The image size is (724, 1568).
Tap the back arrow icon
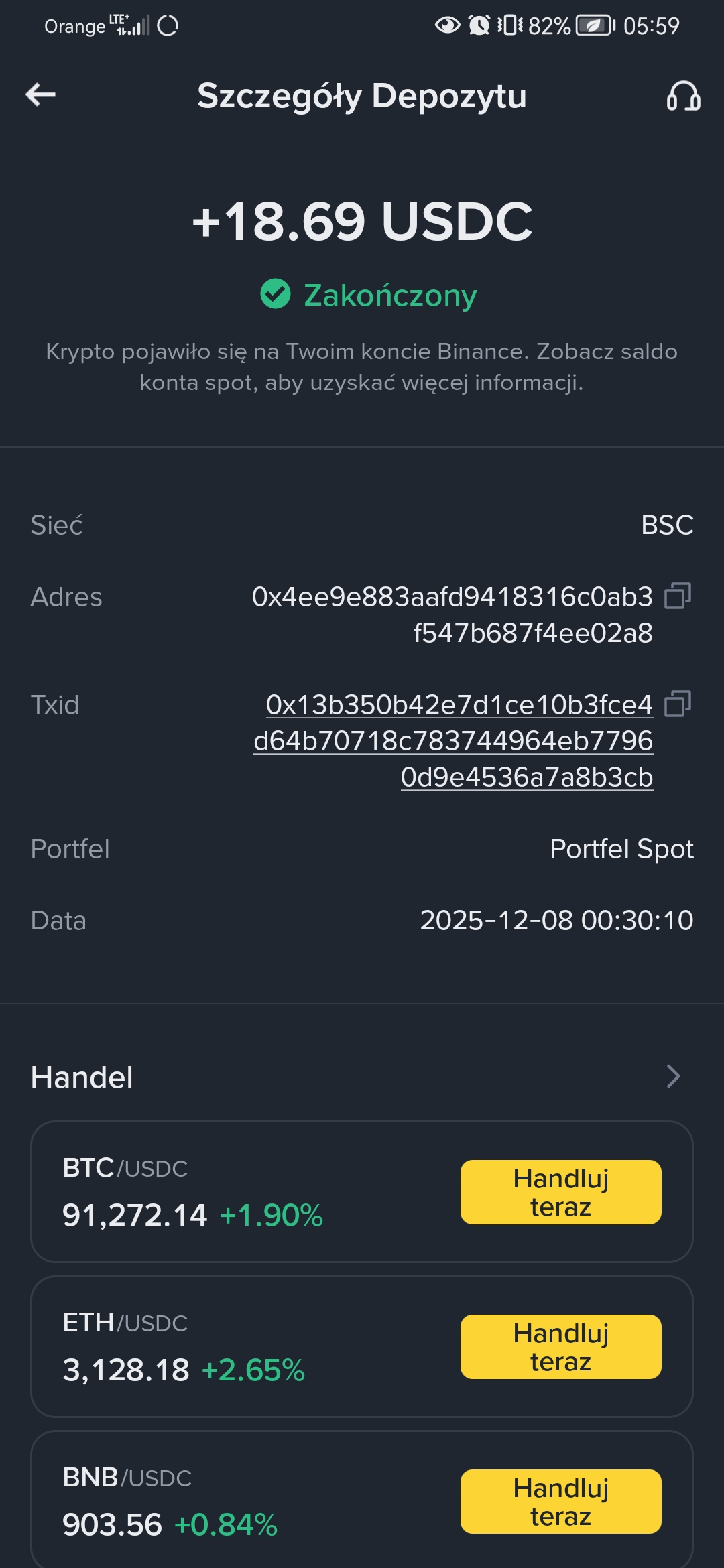coord(40,94)
